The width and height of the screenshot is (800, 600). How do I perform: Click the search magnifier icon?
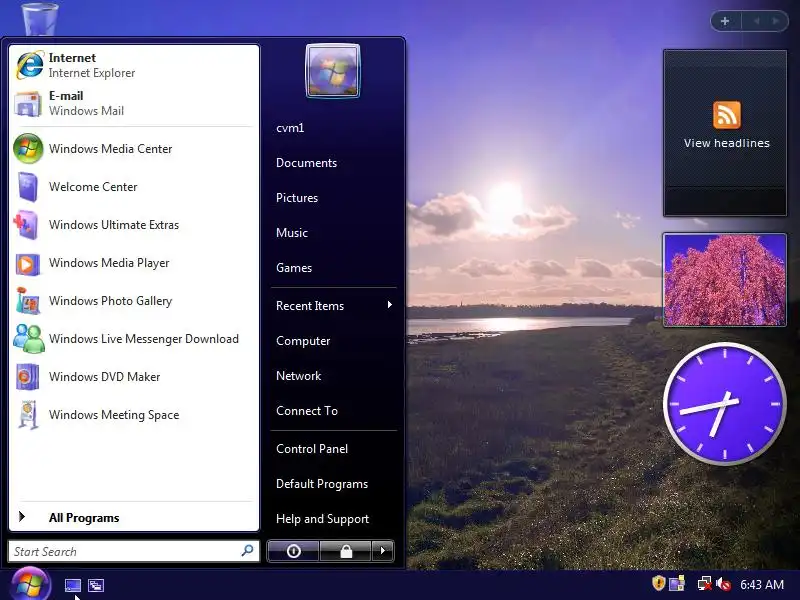point(247,551)
